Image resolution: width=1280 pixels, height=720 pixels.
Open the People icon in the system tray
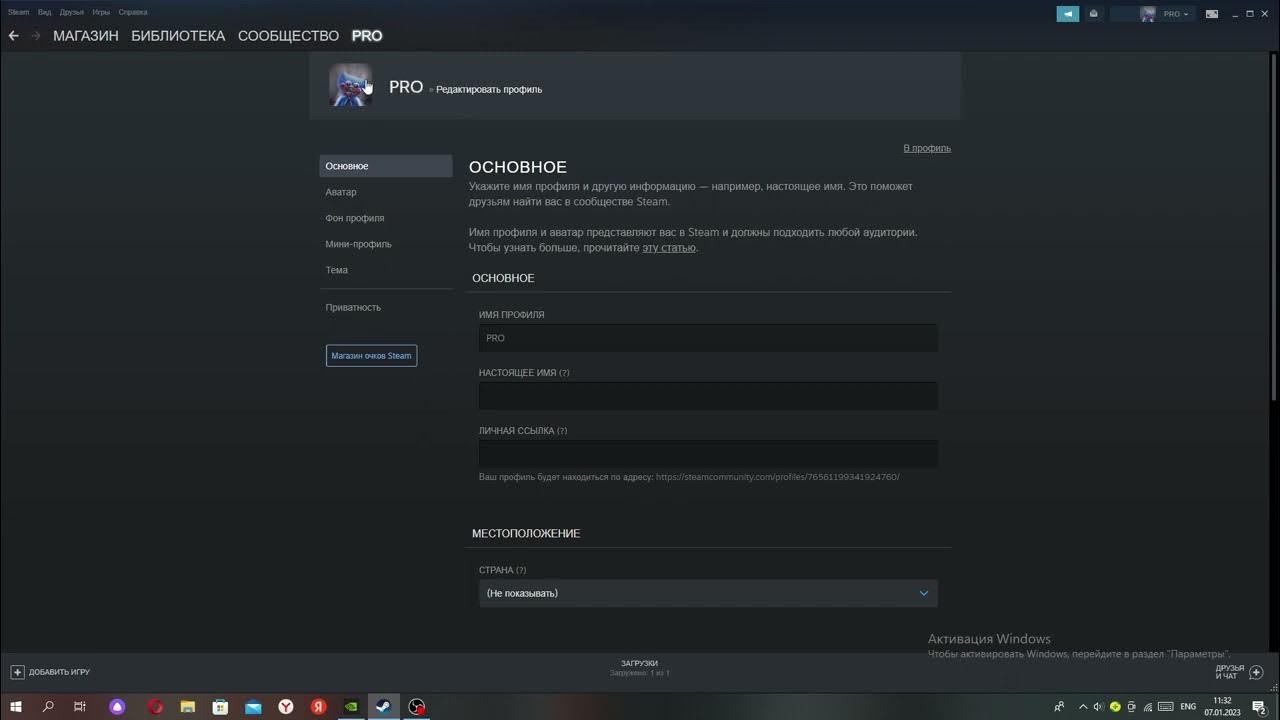coord(1059,707)
